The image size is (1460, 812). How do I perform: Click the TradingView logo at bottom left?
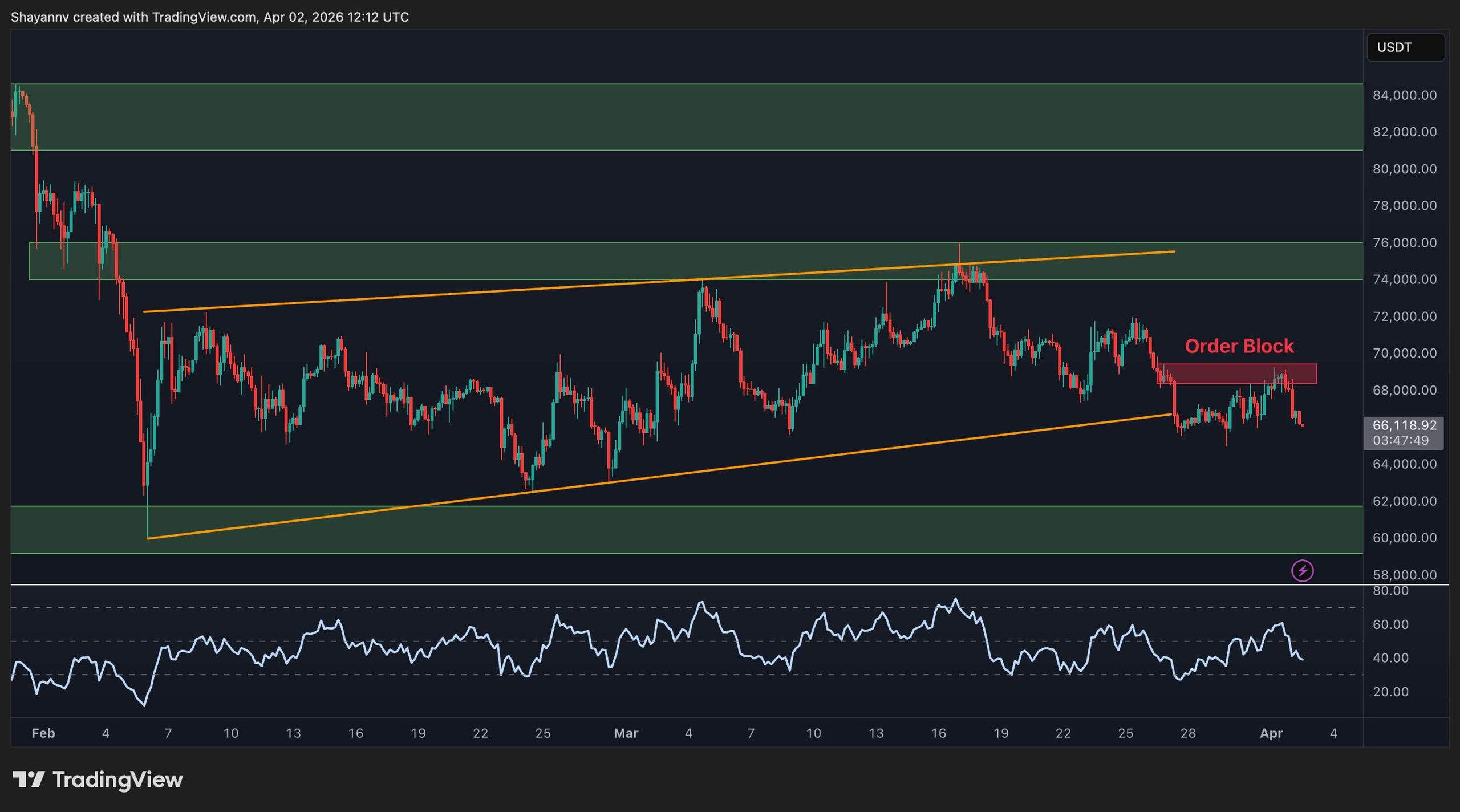pyautogui.click(x=98, y=779)
